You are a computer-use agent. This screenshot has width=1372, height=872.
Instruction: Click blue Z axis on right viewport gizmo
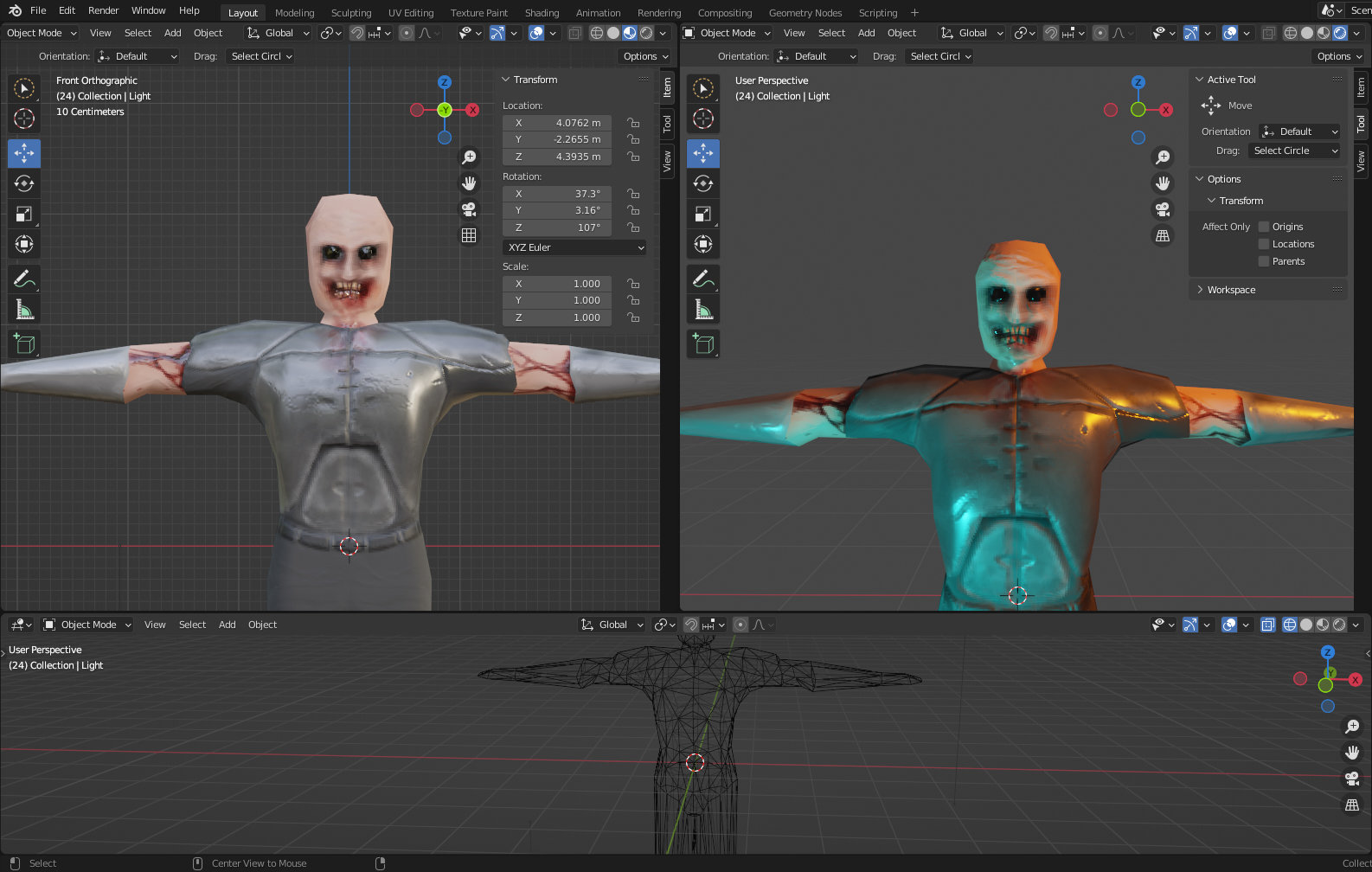[1138, 82]
